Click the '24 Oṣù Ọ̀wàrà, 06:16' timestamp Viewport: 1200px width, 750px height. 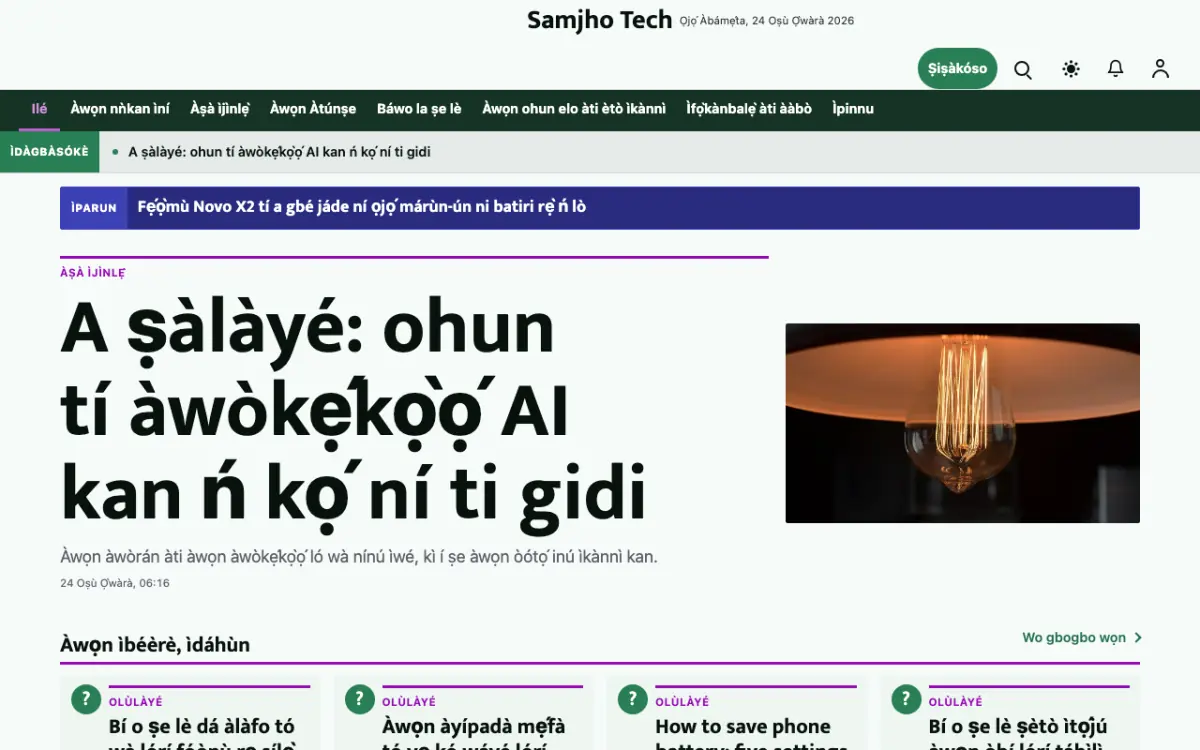[x=115, y=583]
